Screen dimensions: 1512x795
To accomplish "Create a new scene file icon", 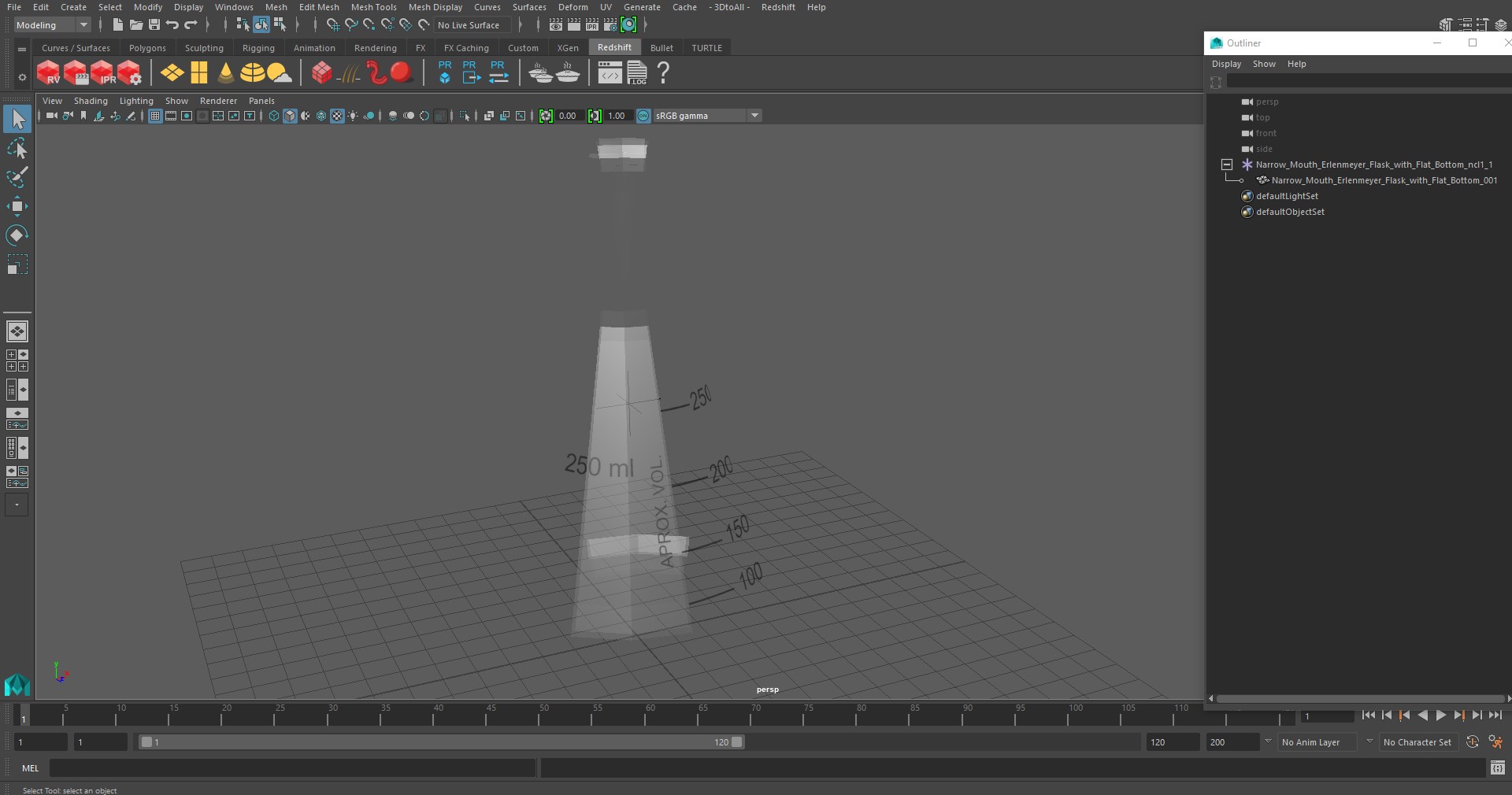I will [x=117, y=25].
